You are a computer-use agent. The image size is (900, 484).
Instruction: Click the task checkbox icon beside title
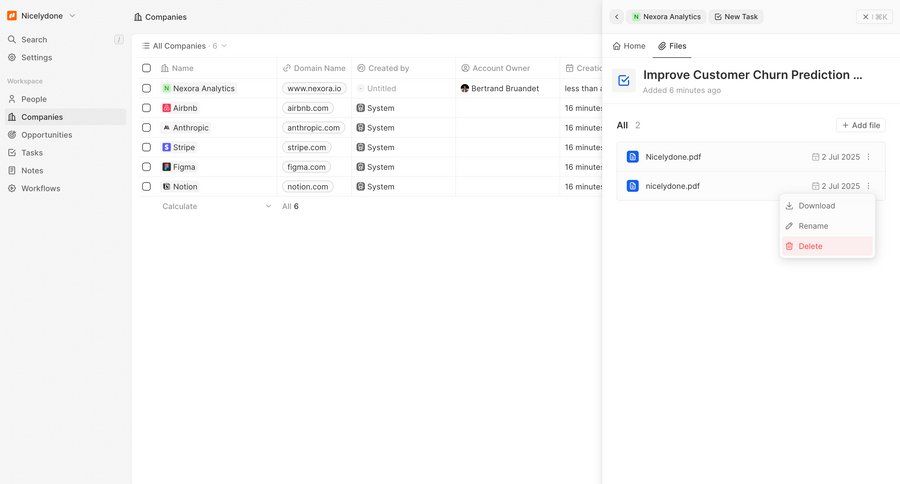[624, 80]
